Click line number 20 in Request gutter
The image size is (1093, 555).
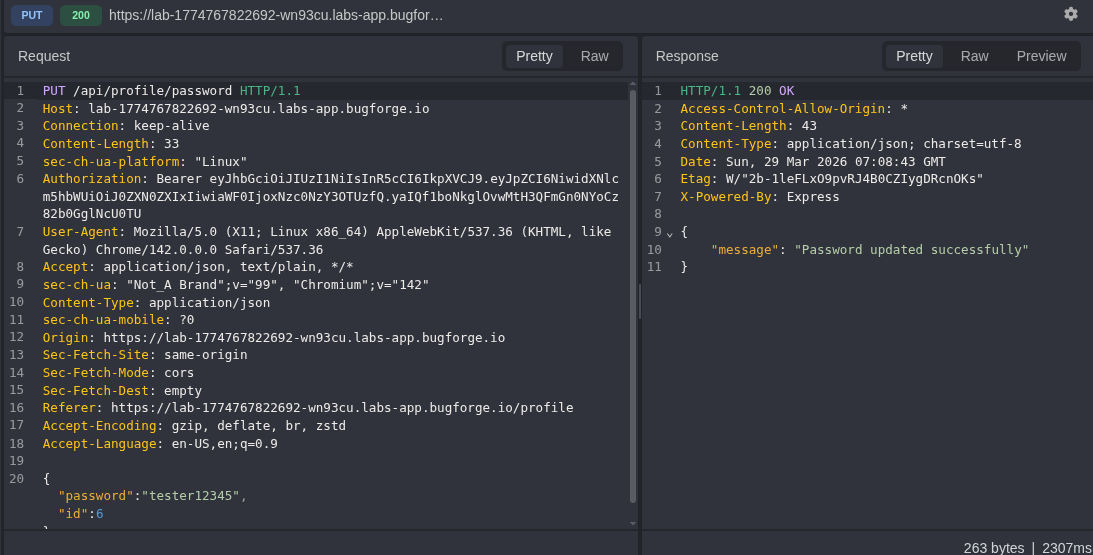(x=16, y=478)
